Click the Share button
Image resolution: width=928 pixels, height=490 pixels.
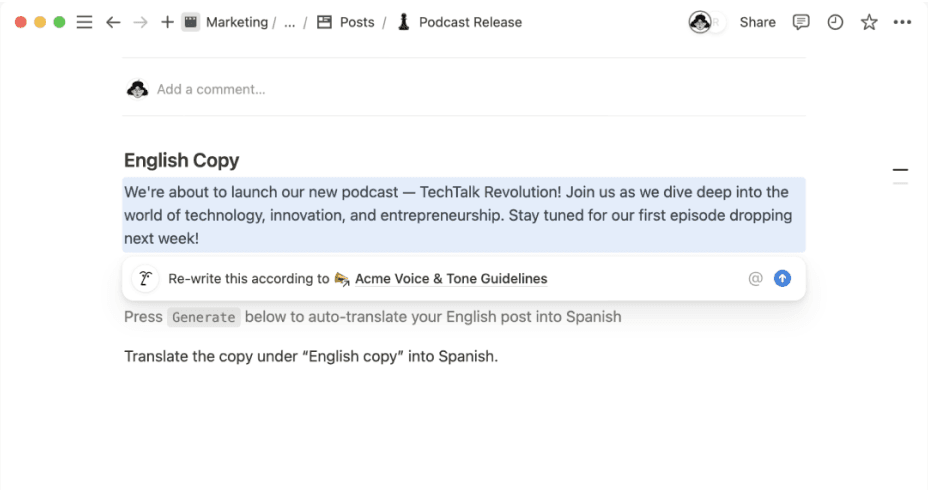tap(757, 22)
